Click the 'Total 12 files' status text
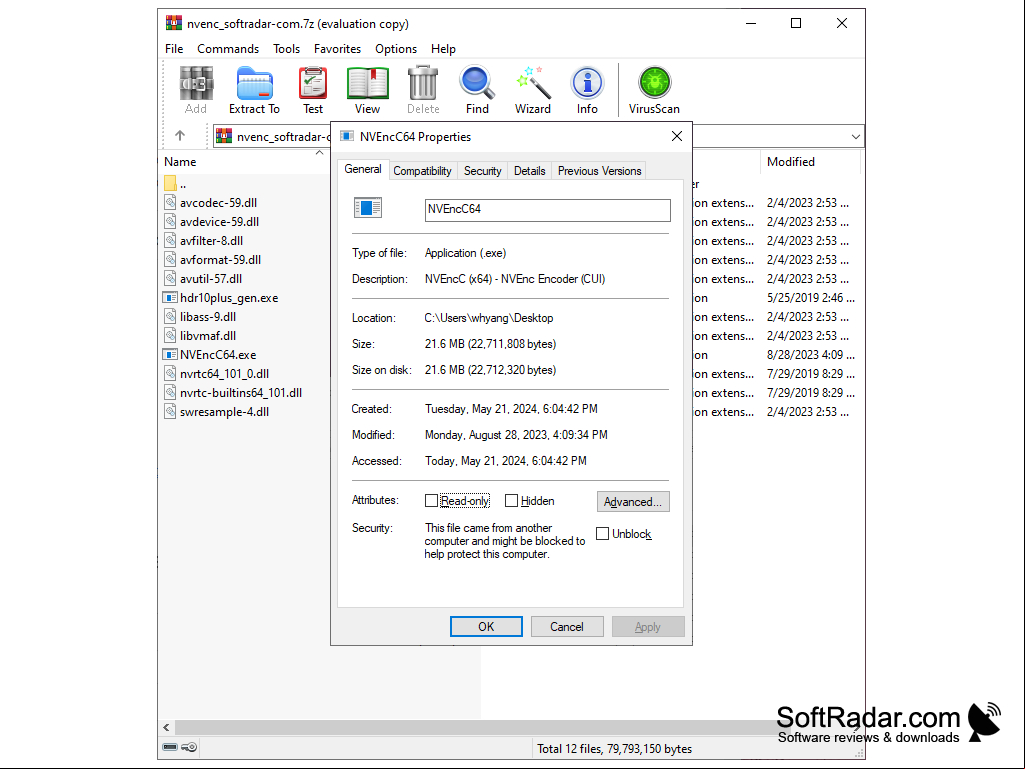 (614, 749)
